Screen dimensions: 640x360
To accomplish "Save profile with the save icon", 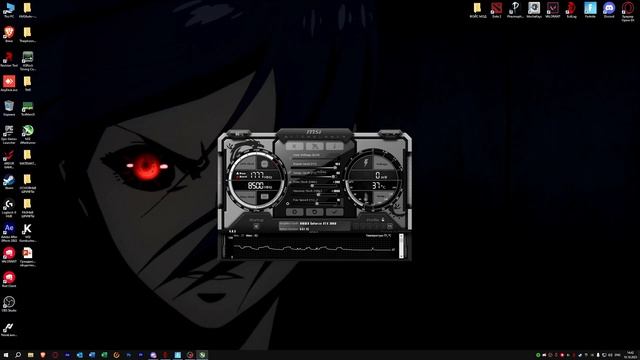I will click(390, 226).
